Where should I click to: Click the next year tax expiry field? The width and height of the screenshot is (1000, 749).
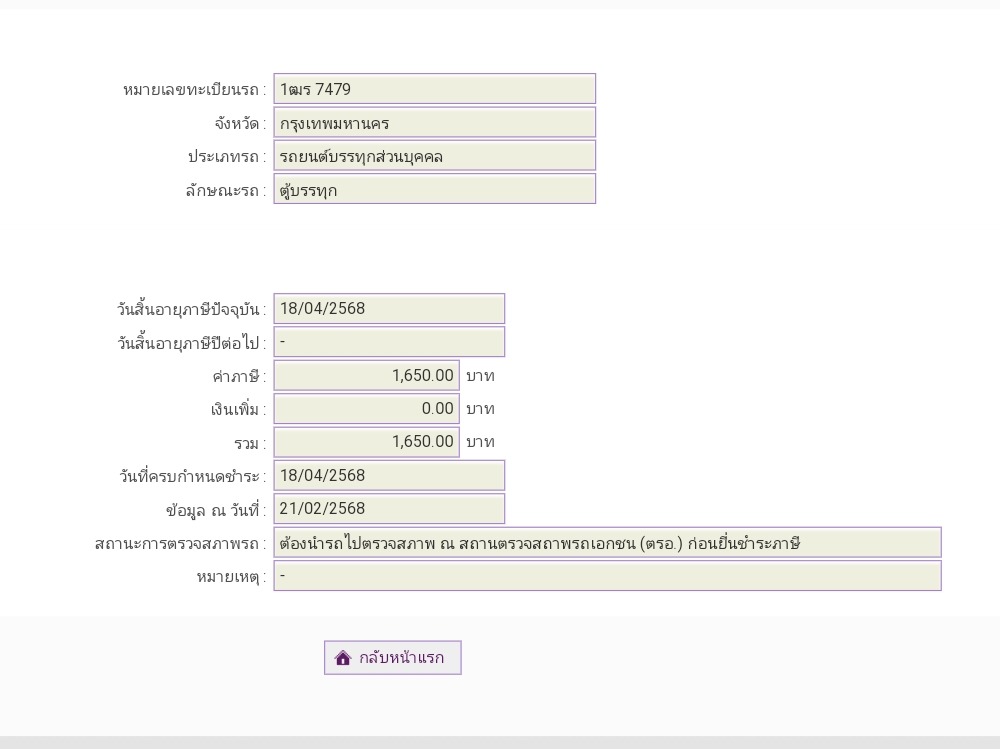(389, 342)
